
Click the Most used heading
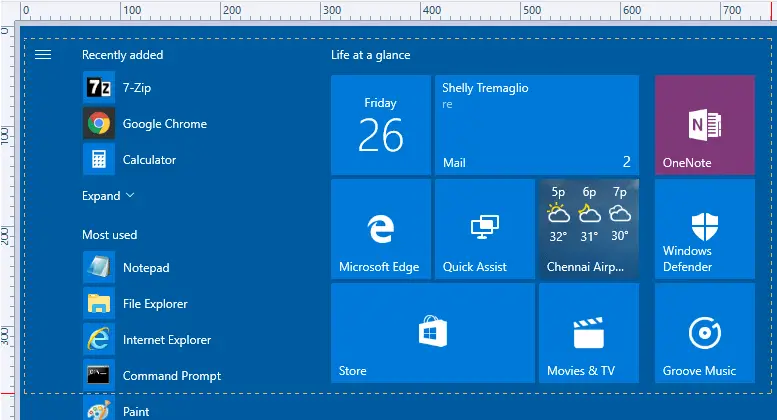(x=110, y=235)
